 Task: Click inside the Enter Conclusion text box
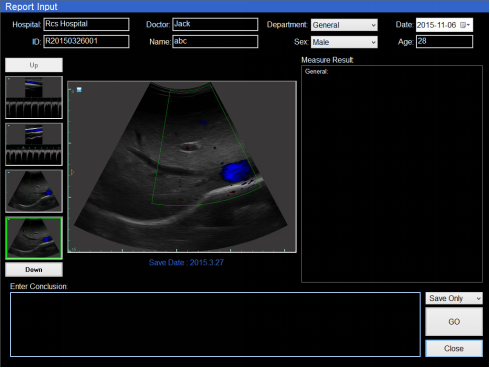click(215, 325)
